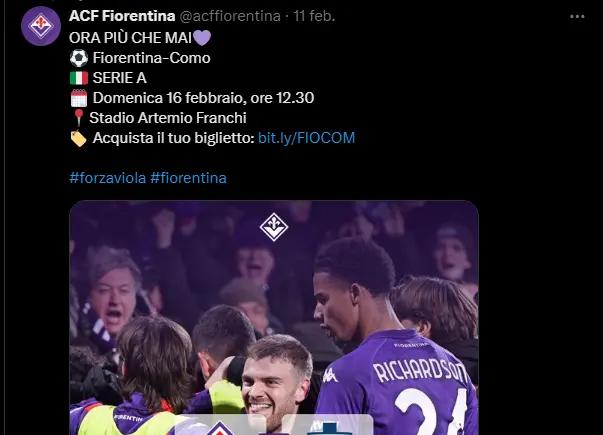Screen dimensions: 603x435
Task: Click the Fiorentina crest logo in image
Action: click(x=274, y=227)
